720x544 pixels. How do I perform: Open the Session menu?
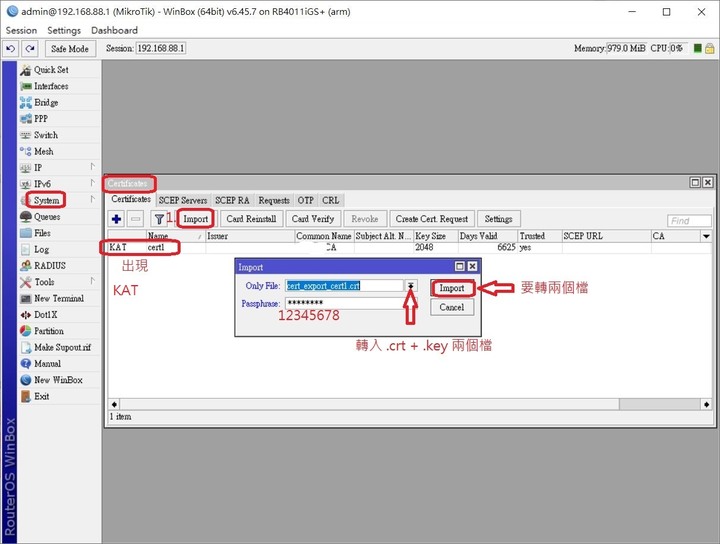click(x=21, y=30)
